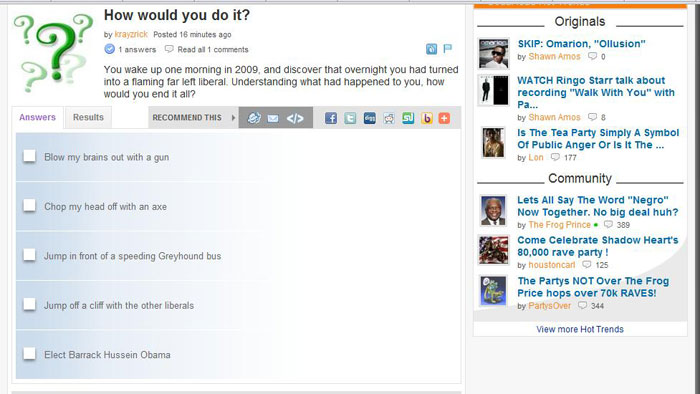Select 'Jump off a cliff with the other liberals'
This screenshot has height=394, width=700.
pos(29,305)
